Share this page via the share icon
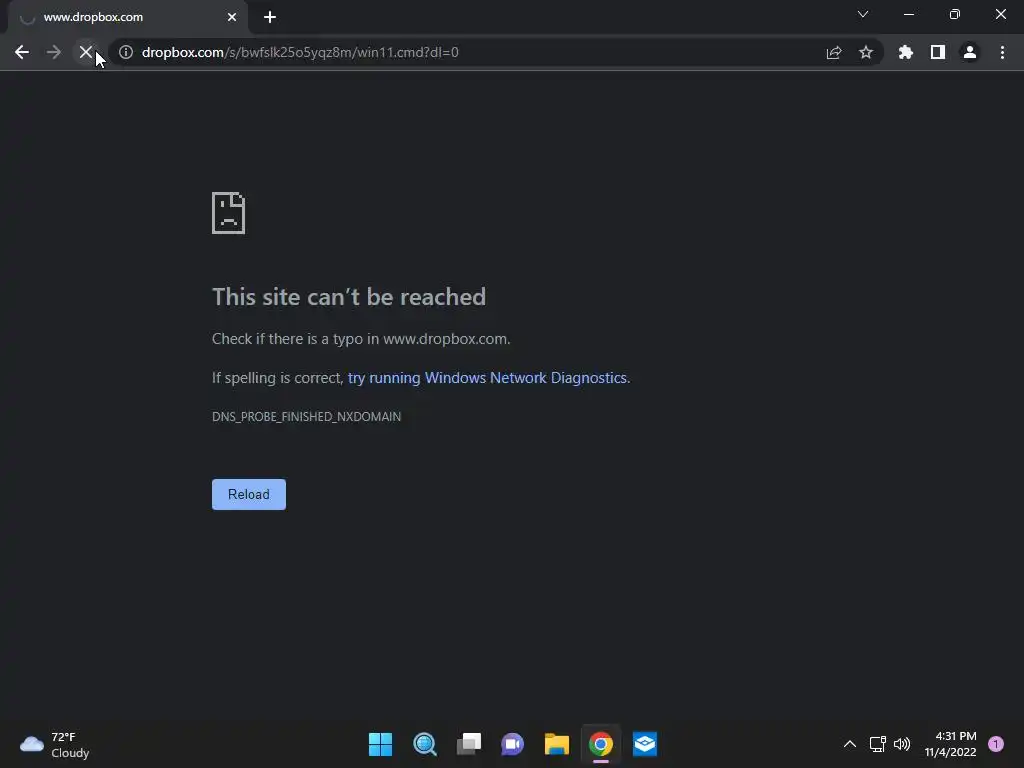Image resolution: width=1024 pixels, height=768 pixels. point(834,52)
